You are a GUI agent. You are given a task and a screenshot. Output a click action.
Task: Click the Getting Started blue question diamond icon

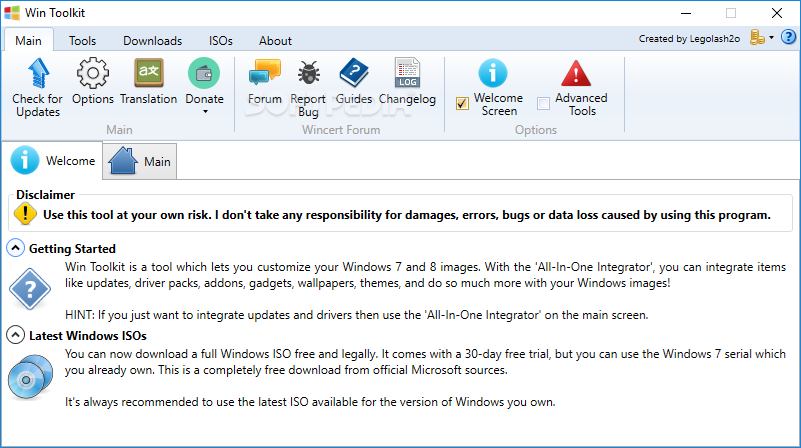coord(30,289)
